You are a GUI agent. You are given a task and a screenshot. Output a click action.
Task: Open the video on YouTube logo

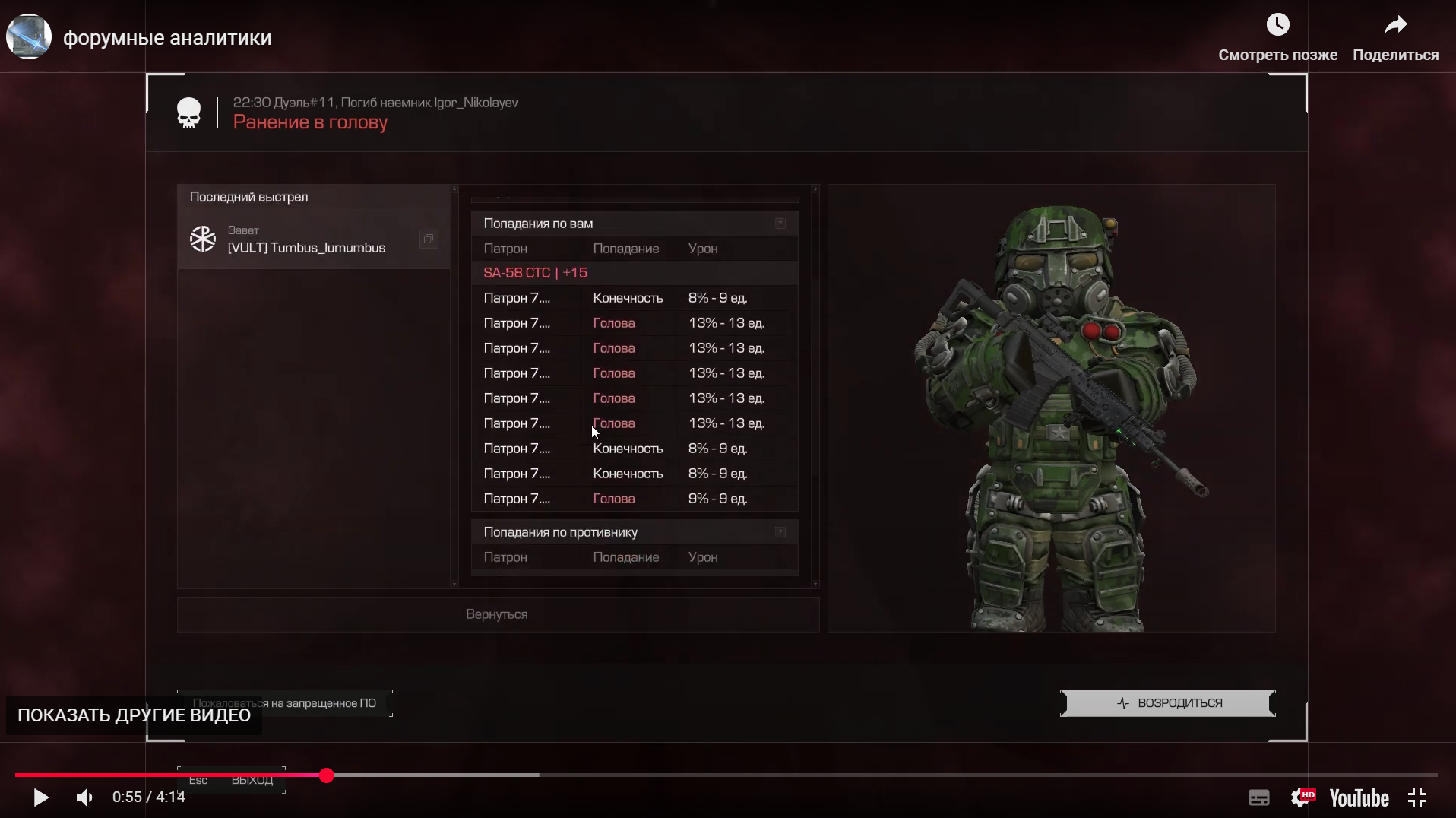(x=1359, y=797)
